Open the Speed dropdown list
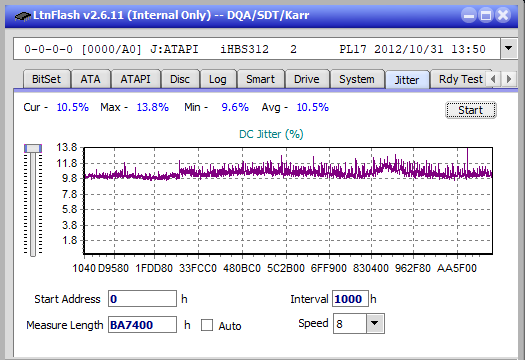 point(375,323)
